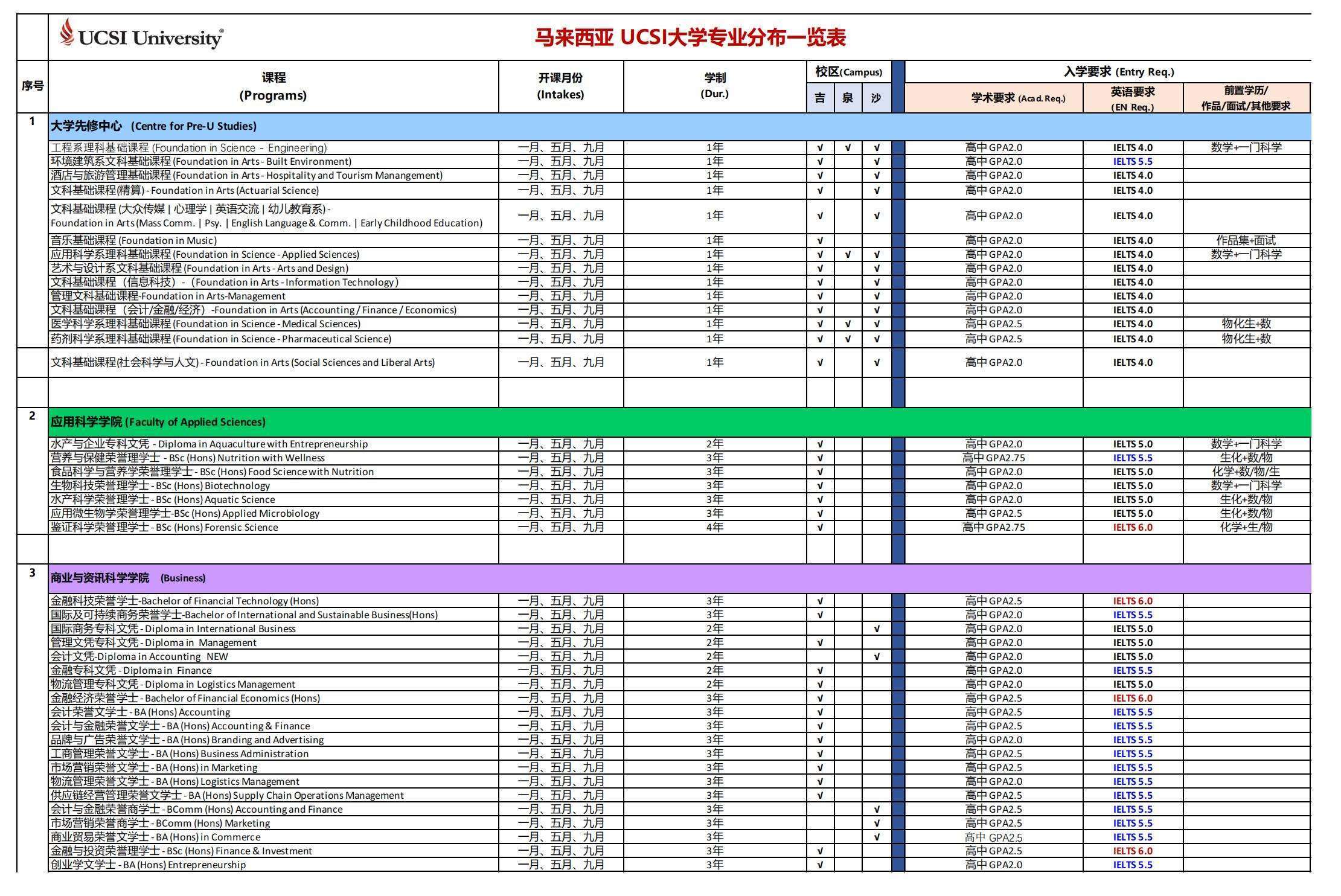This screenshot has height=896, width=1341.
Task: Click the red title 马来西亚 UCSI大学专业分布一览表
Action: pos(690,37)
